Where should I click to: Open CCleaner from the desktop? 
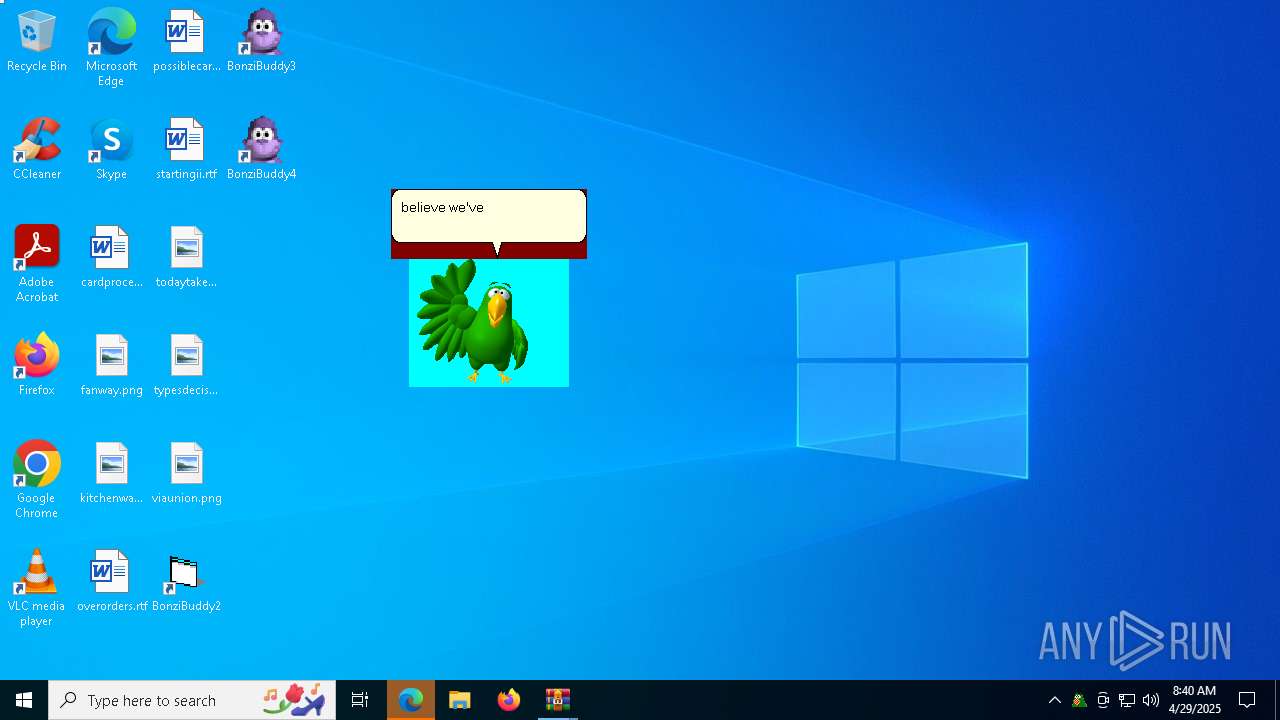(37, 150)
